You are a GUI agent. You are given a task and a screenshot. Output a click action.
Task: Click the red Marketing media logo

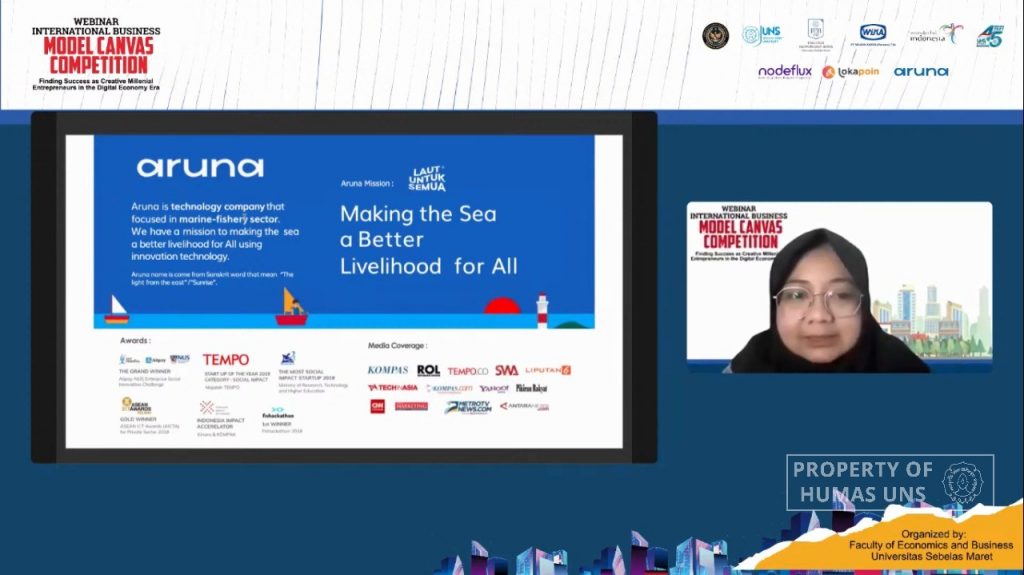(x=411, y=406)
